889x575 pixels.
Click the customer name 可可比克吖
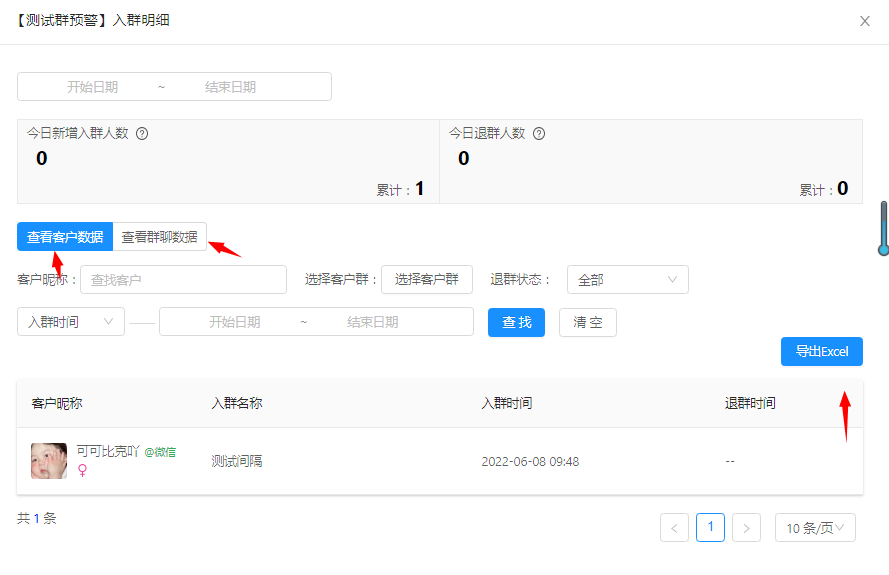click(x=108, y=451)
